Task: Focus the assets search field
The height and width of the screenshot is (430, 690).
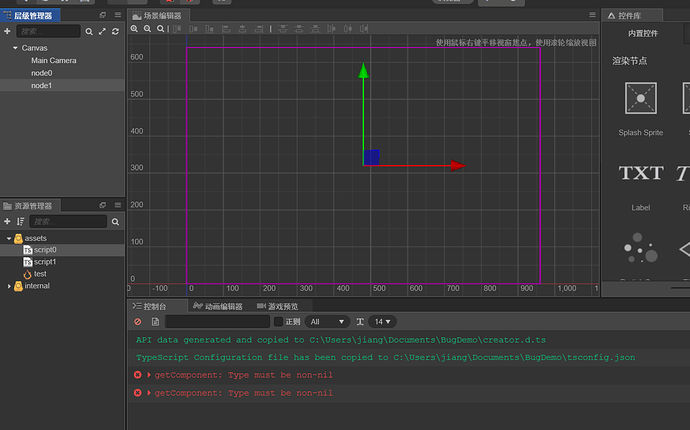Action: pos(68,221)
